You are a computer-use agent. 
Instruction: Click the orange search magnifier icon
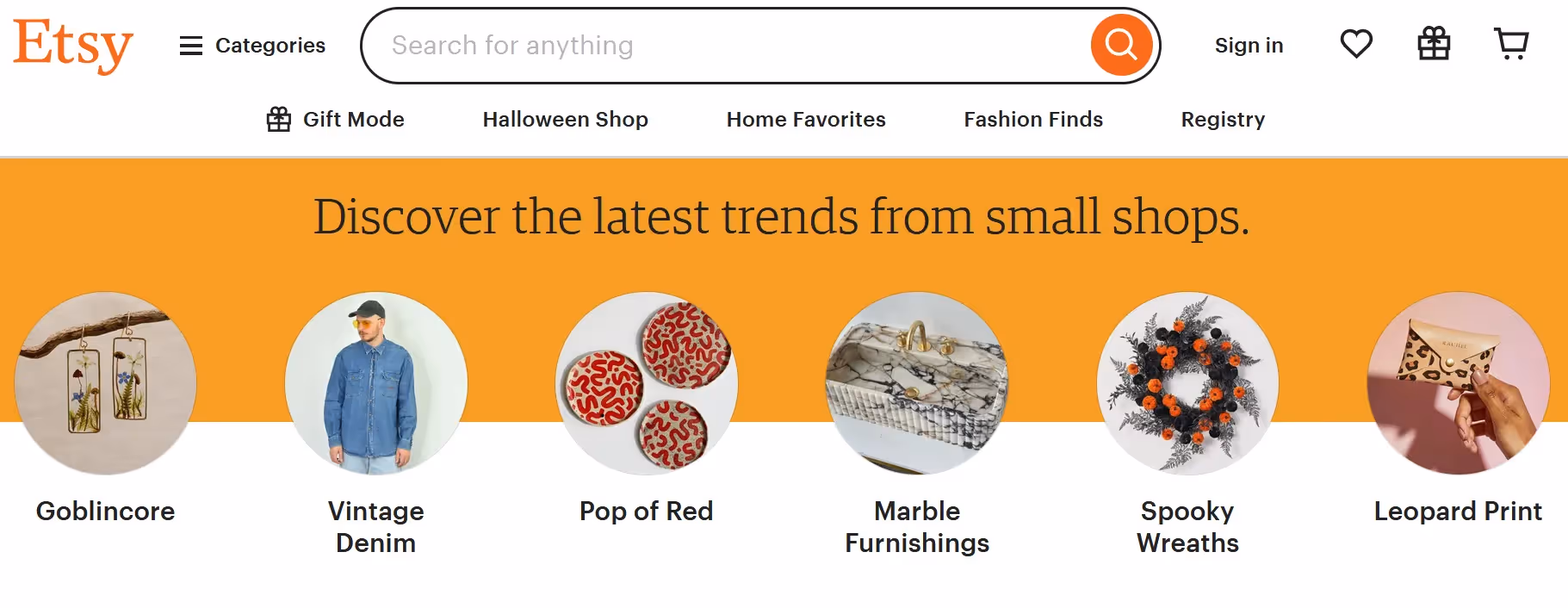(1120, 44)
